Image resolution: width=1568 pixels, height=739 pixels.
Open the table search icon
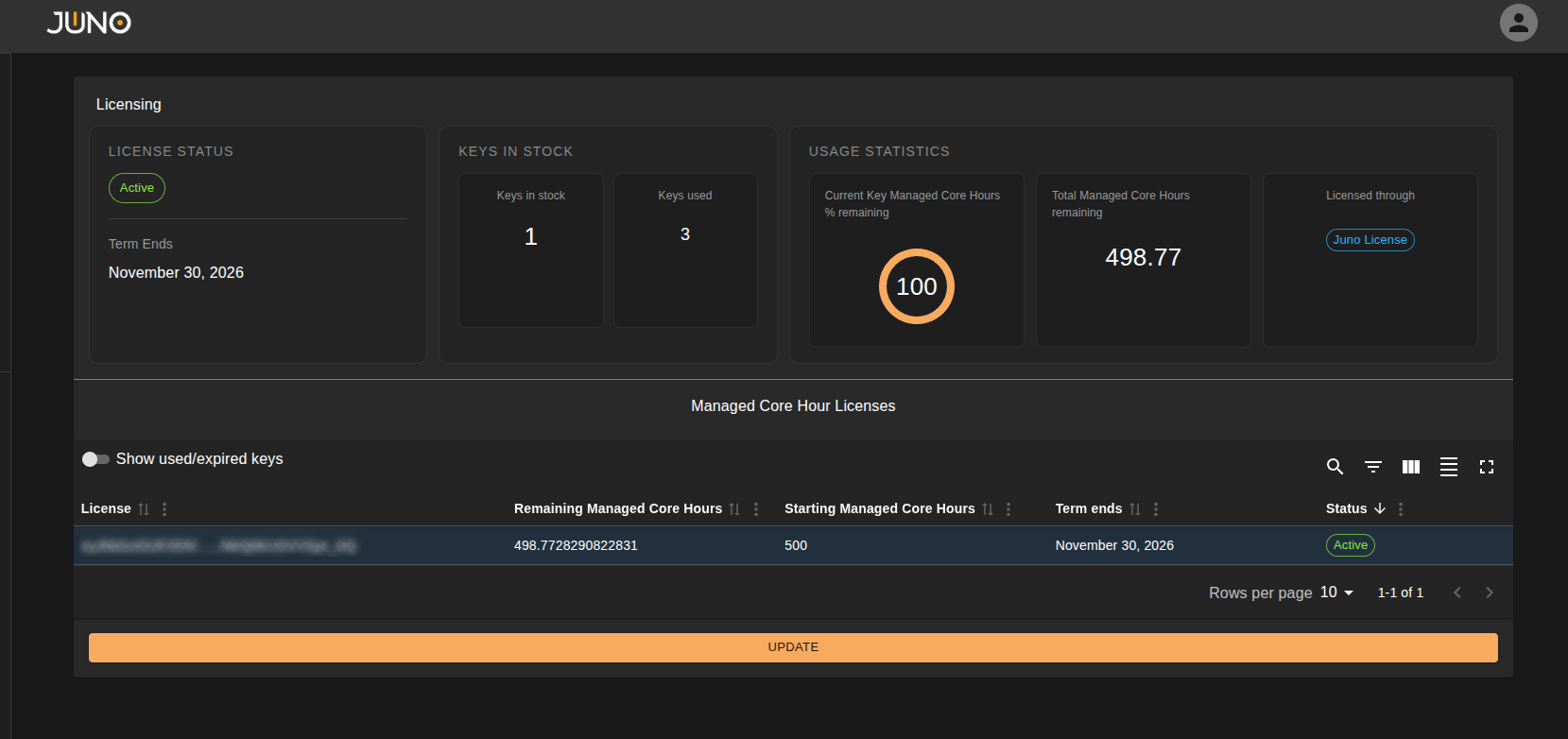tap(1335, 467)
